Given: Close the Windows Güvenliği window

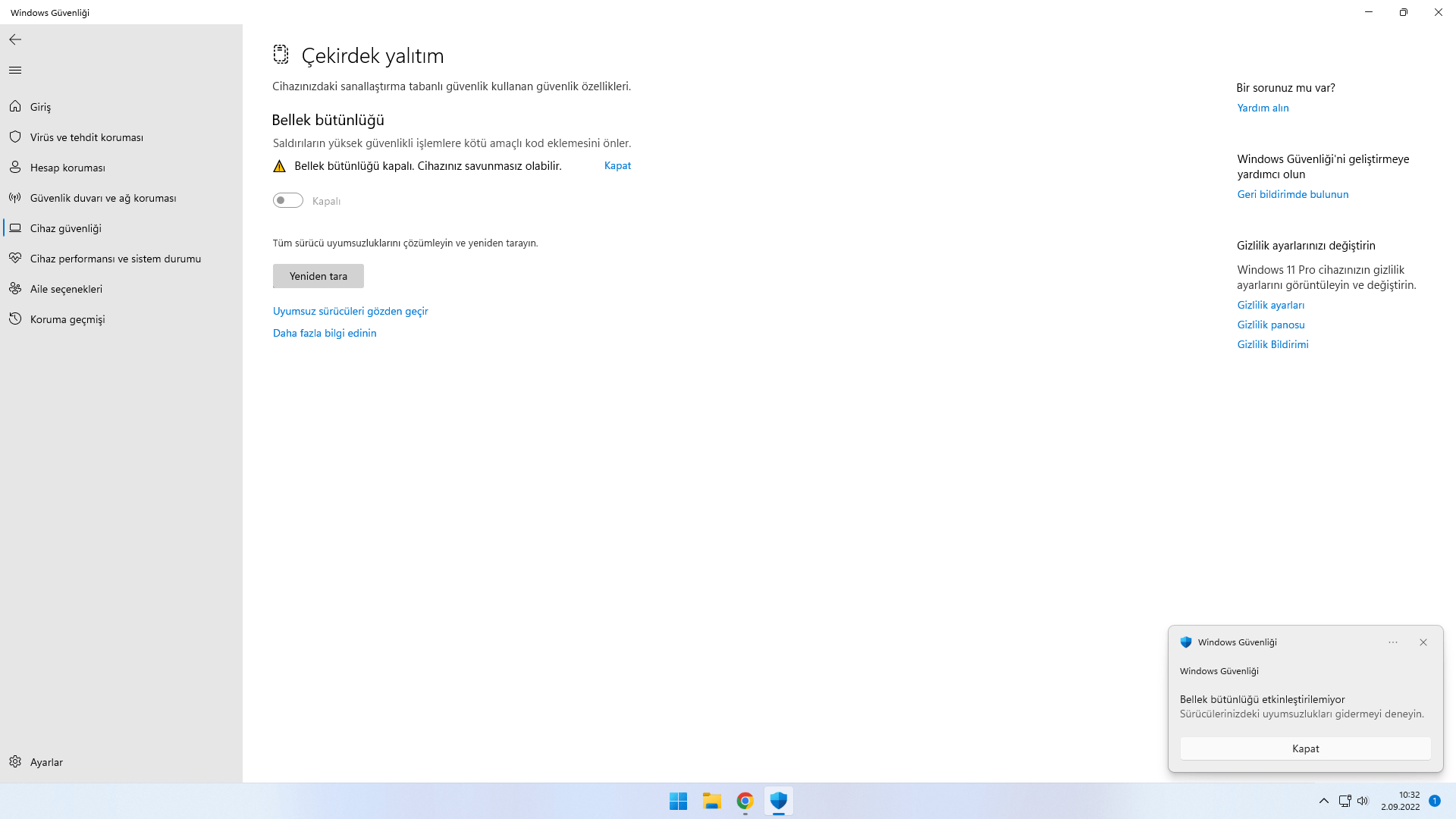Looking at the screenshot, I should [1439, 12].
